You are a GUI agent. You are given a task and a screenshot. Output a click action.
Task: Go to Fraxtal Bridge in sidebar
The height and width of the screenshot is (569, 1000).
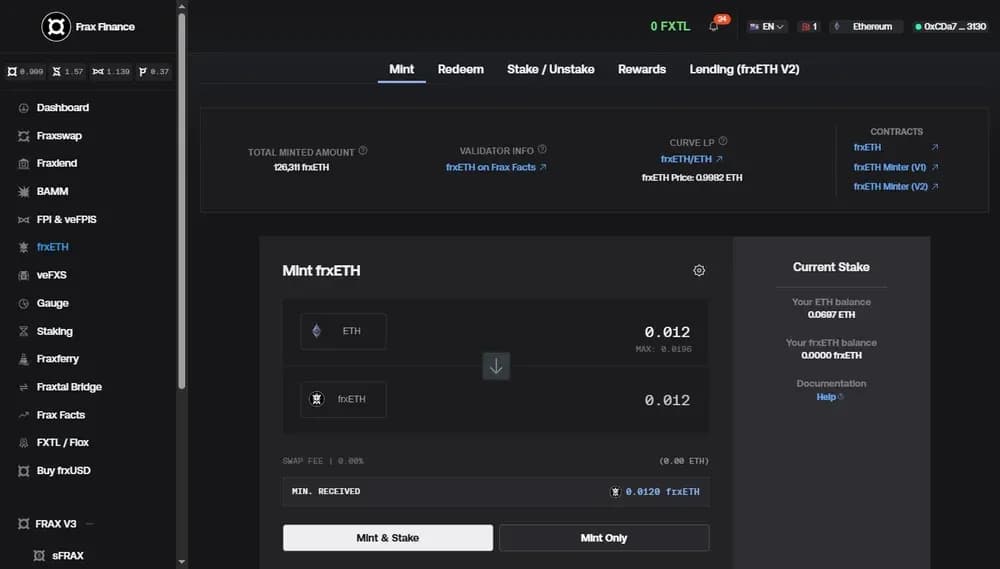tap(69, 386)
